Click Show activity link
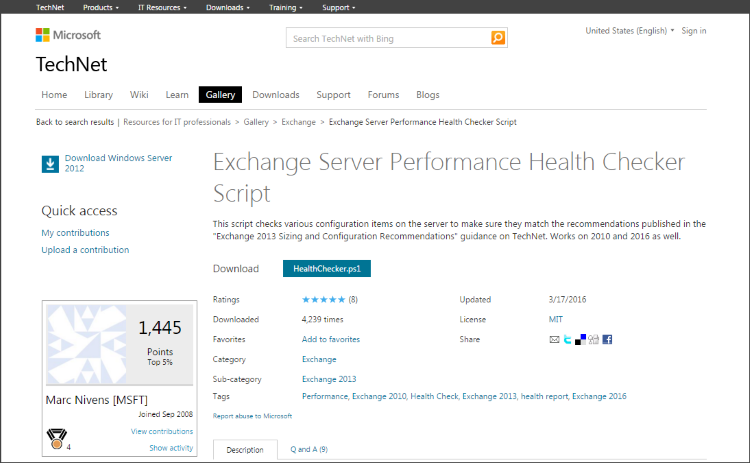750x463 pixels. pyautogui.click(x=171, y=448)
